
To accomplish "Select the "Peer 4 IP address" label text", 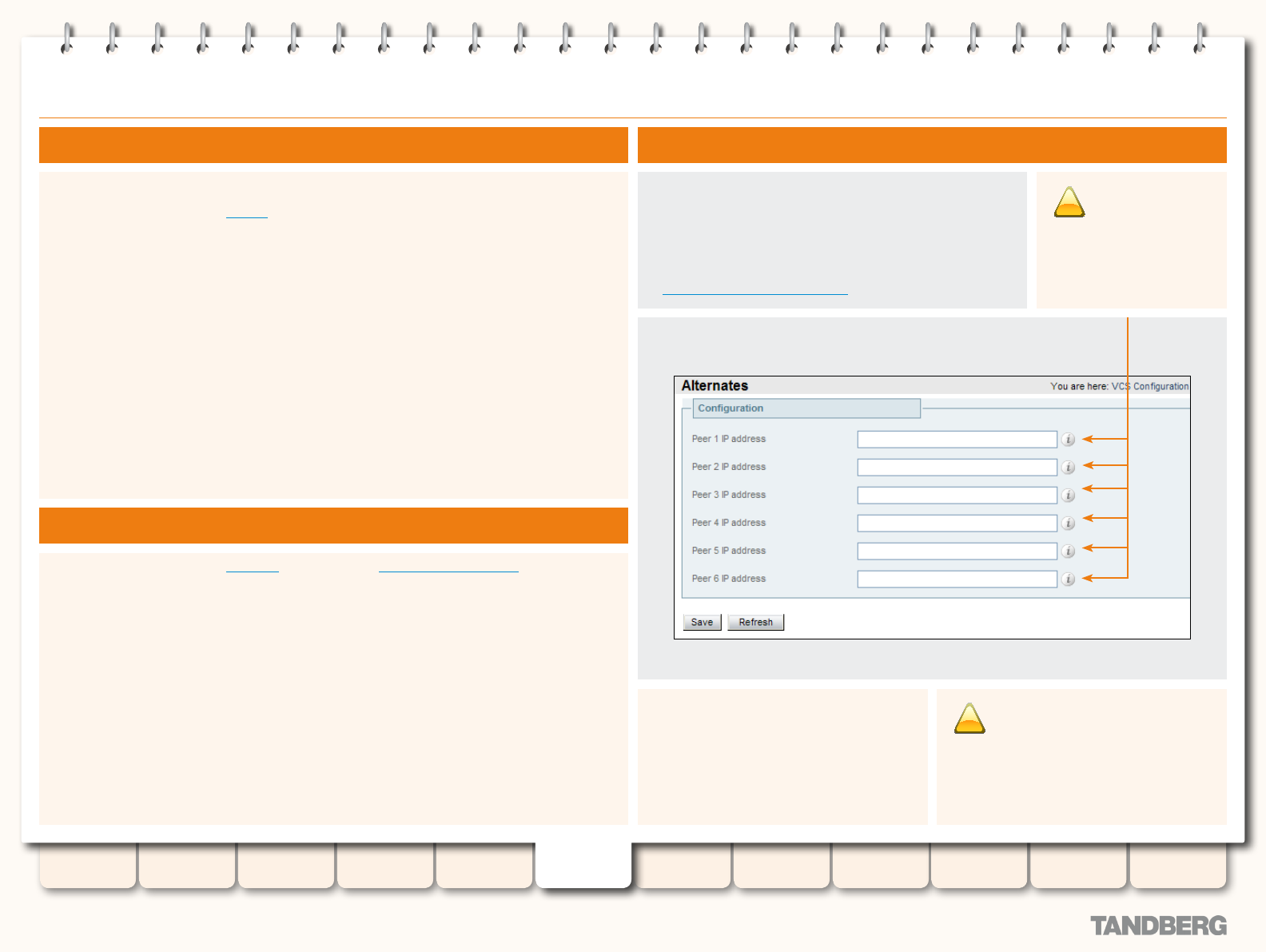I will click(728, 523).
